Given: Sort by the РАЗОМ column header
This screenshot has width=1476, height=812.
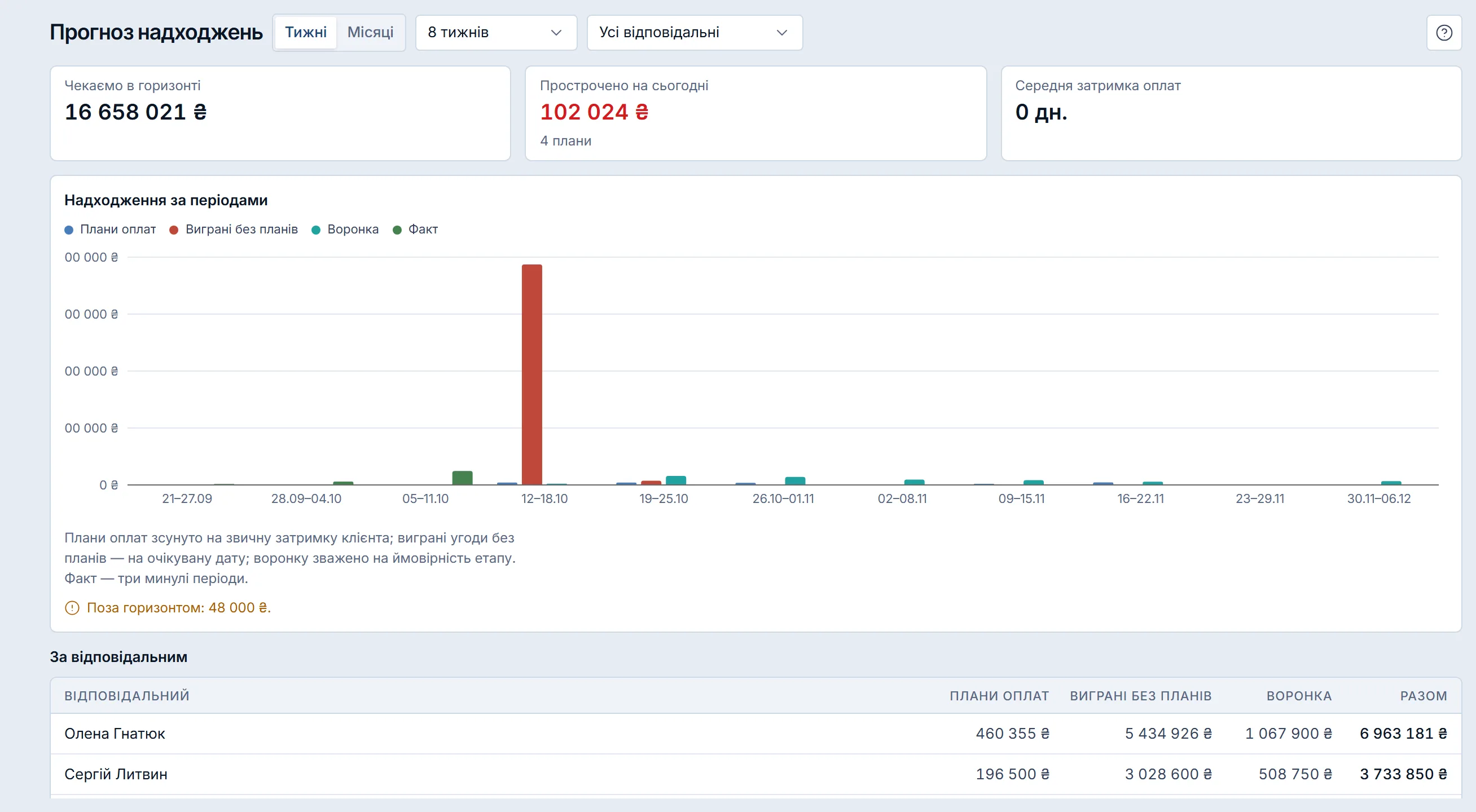Looking at the screenshot, I should 1424,696.
